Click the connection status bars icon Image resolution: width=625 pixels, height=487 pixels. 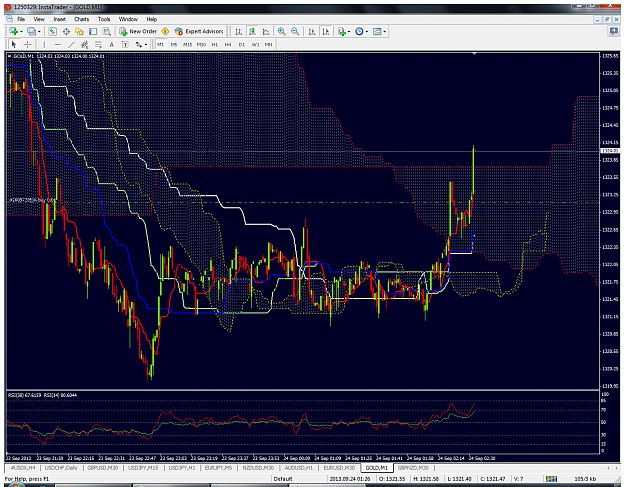pos(551,479)
